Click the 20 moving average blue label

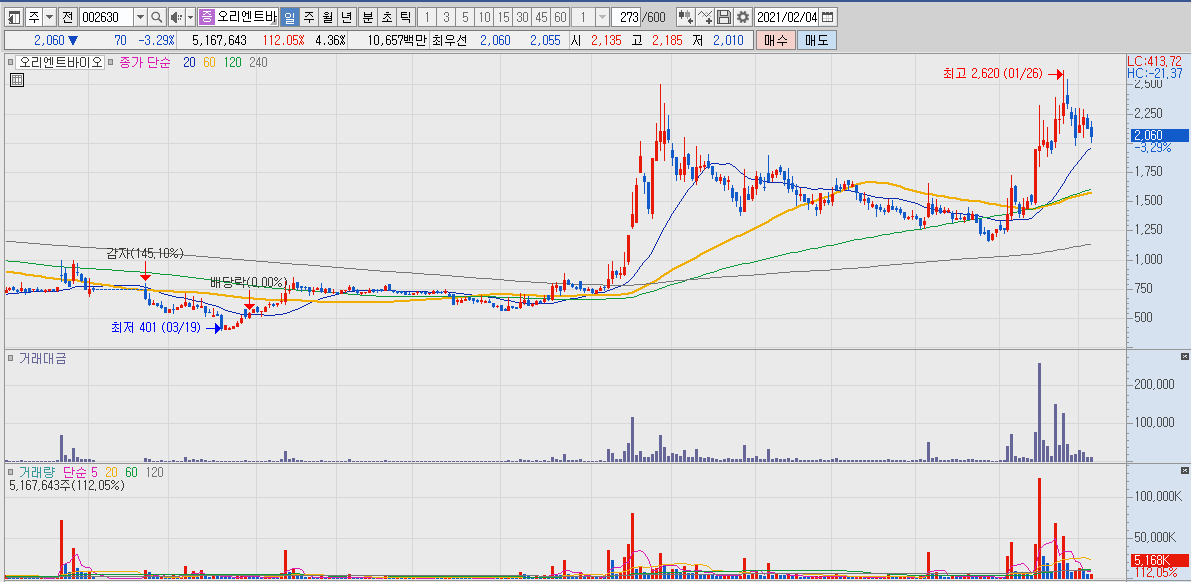189,62
